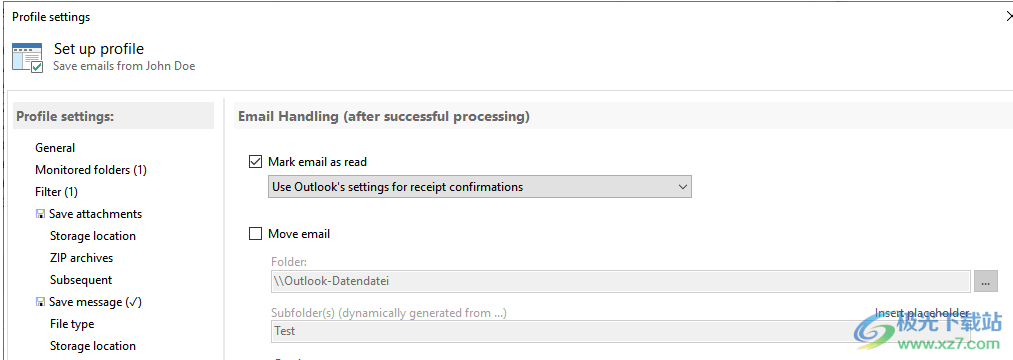Click the Insert placeholder link

click(922, 313)
